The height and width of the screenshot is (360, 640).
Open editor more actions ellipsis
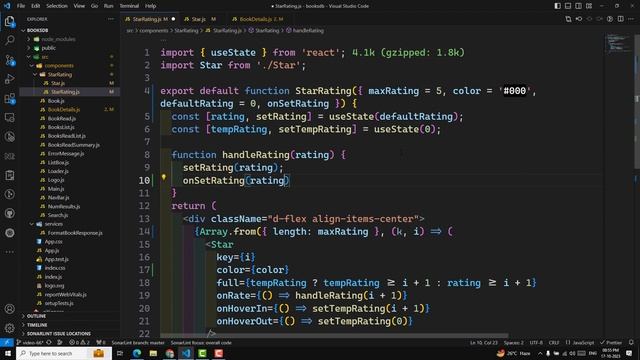click(x=631, y=19)
